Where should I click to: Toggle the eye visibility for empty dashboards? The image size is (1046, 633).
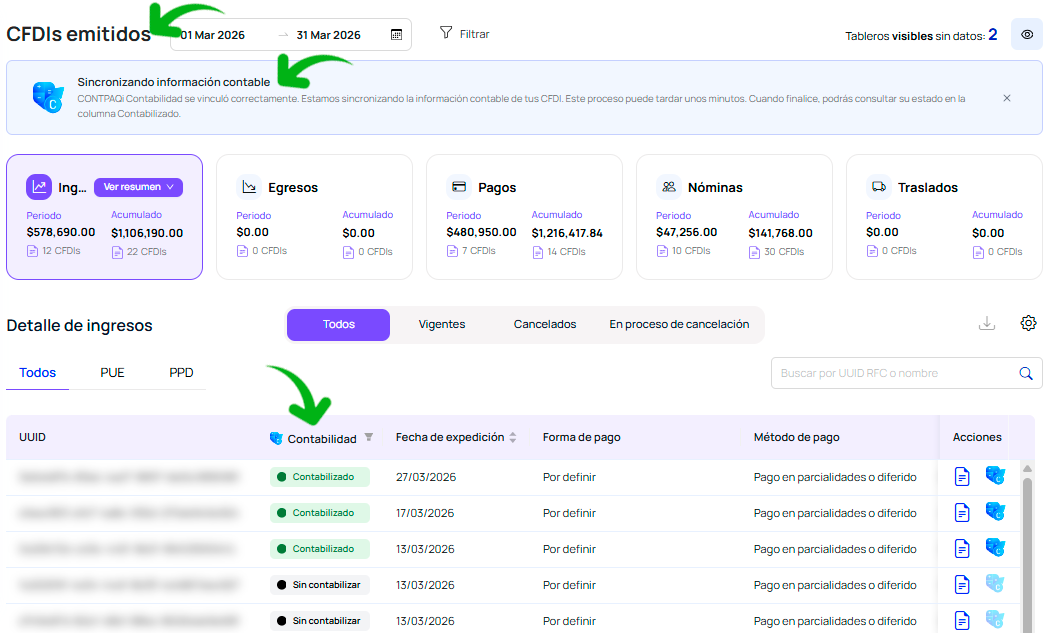[x=1027, y=35]
